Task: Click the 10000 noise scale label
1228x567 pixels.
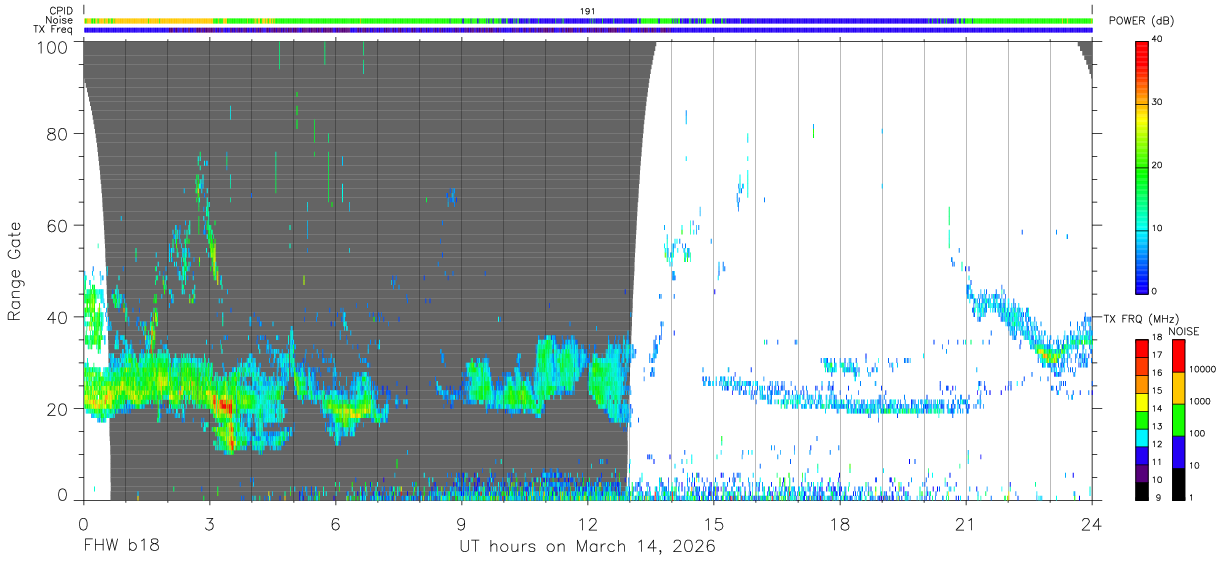Action: pyautogui.click(x=1203, y=369)
